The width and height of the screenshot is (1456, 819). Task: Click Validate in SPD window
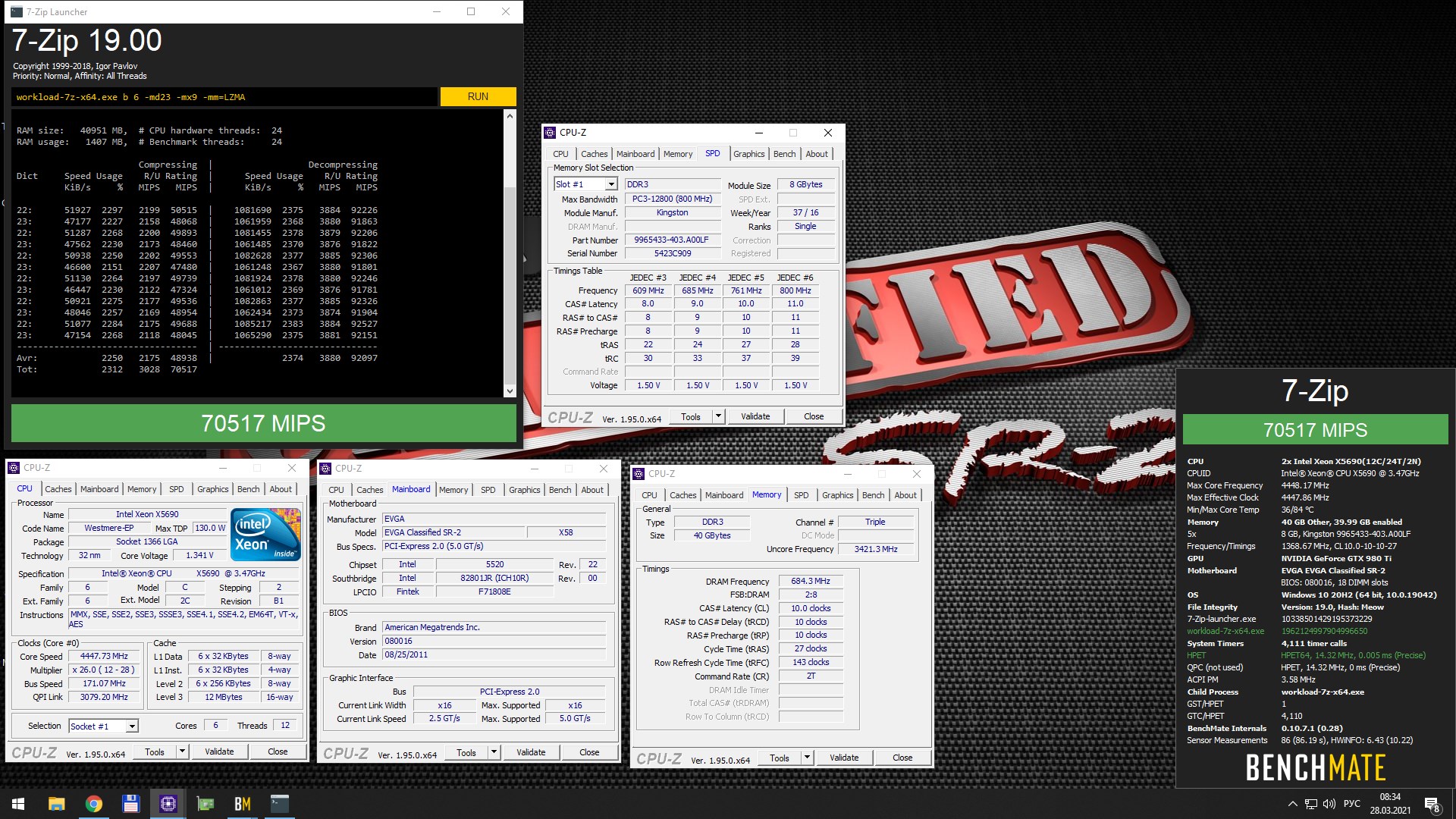click(755, 416)
